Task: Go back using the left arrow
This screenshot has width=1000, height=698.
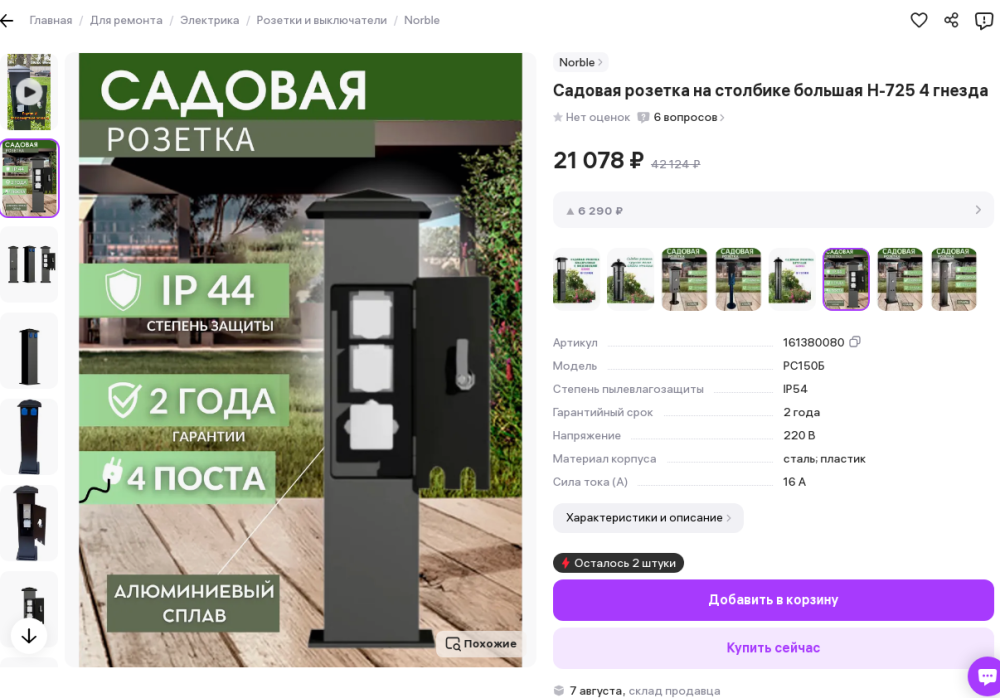Action: [x=7, y=20]
